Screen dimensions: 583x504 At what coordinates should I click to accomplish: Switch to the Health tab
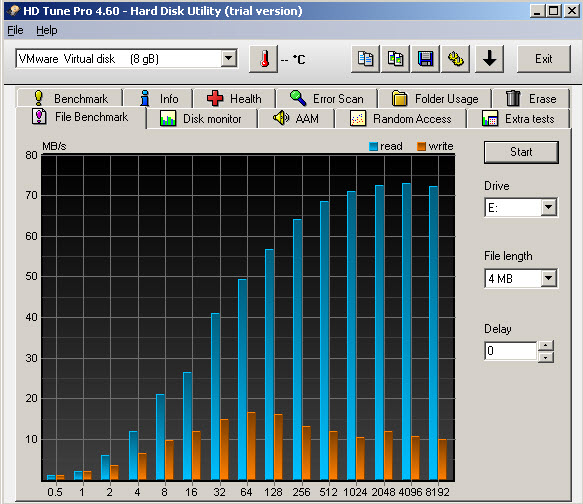point(235,98)
